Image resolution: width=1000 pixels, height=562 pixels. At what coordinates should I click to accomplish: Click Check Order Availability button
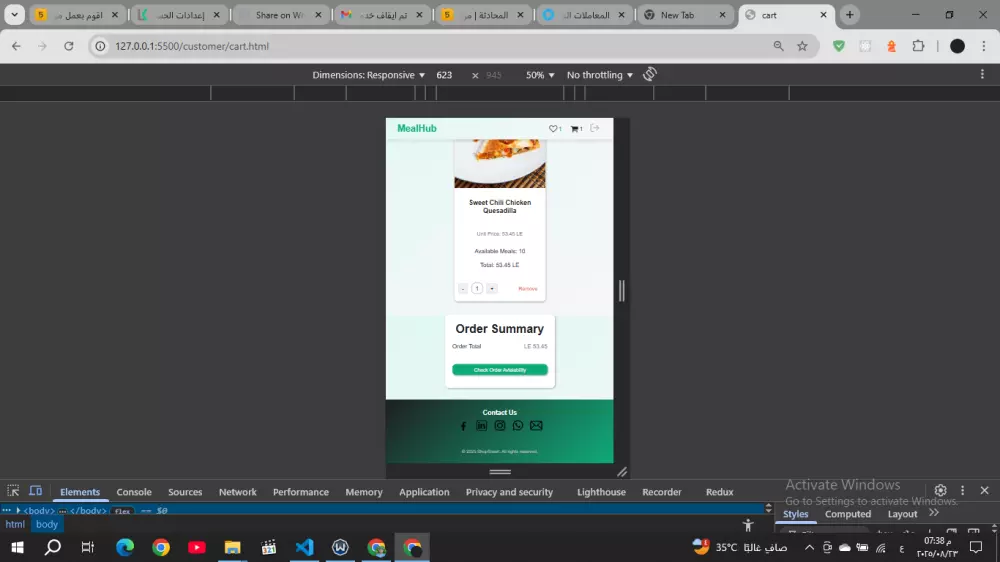tap(500, 370)
